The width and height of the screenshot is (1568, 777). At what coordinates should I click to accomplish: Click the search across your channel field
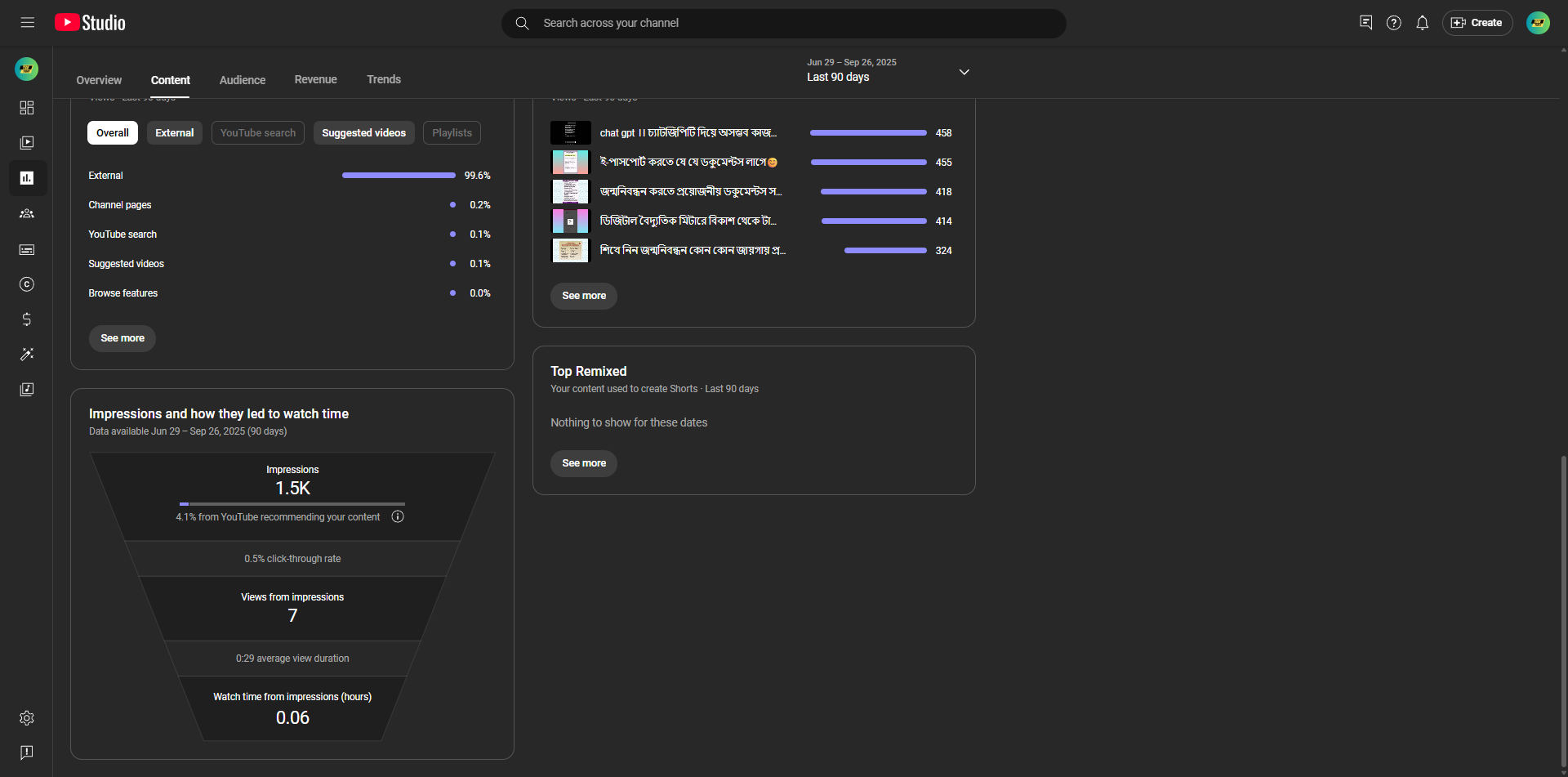click(782, 23)
